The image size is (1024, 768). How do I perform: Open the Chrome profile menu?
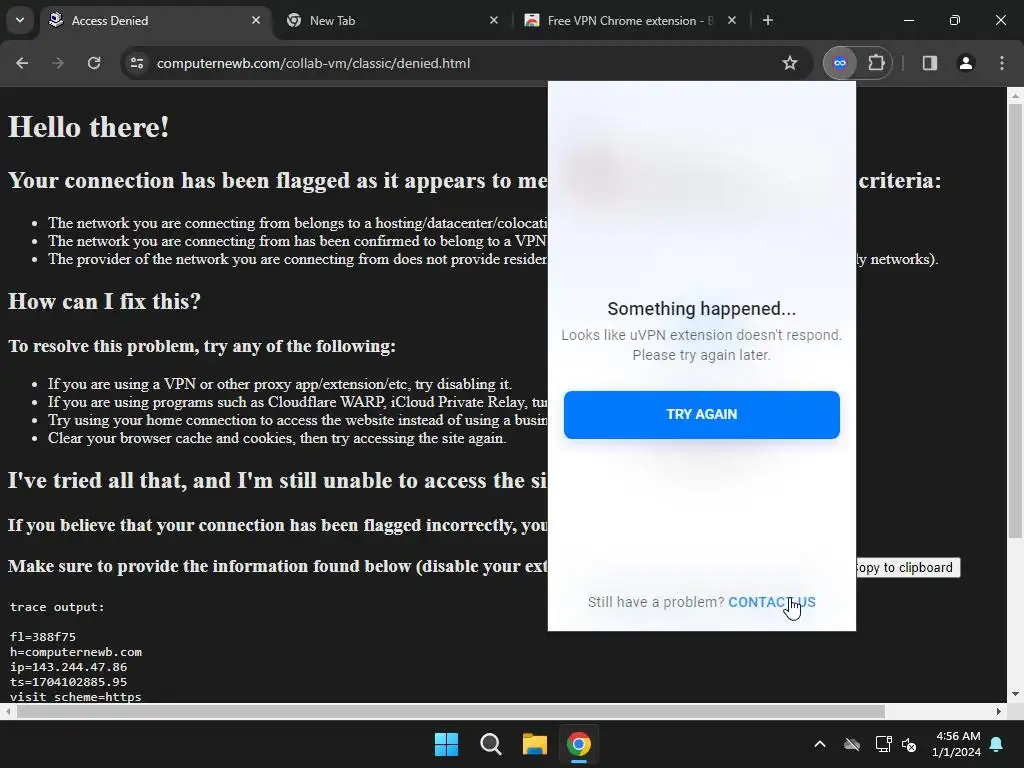(966, 63)
